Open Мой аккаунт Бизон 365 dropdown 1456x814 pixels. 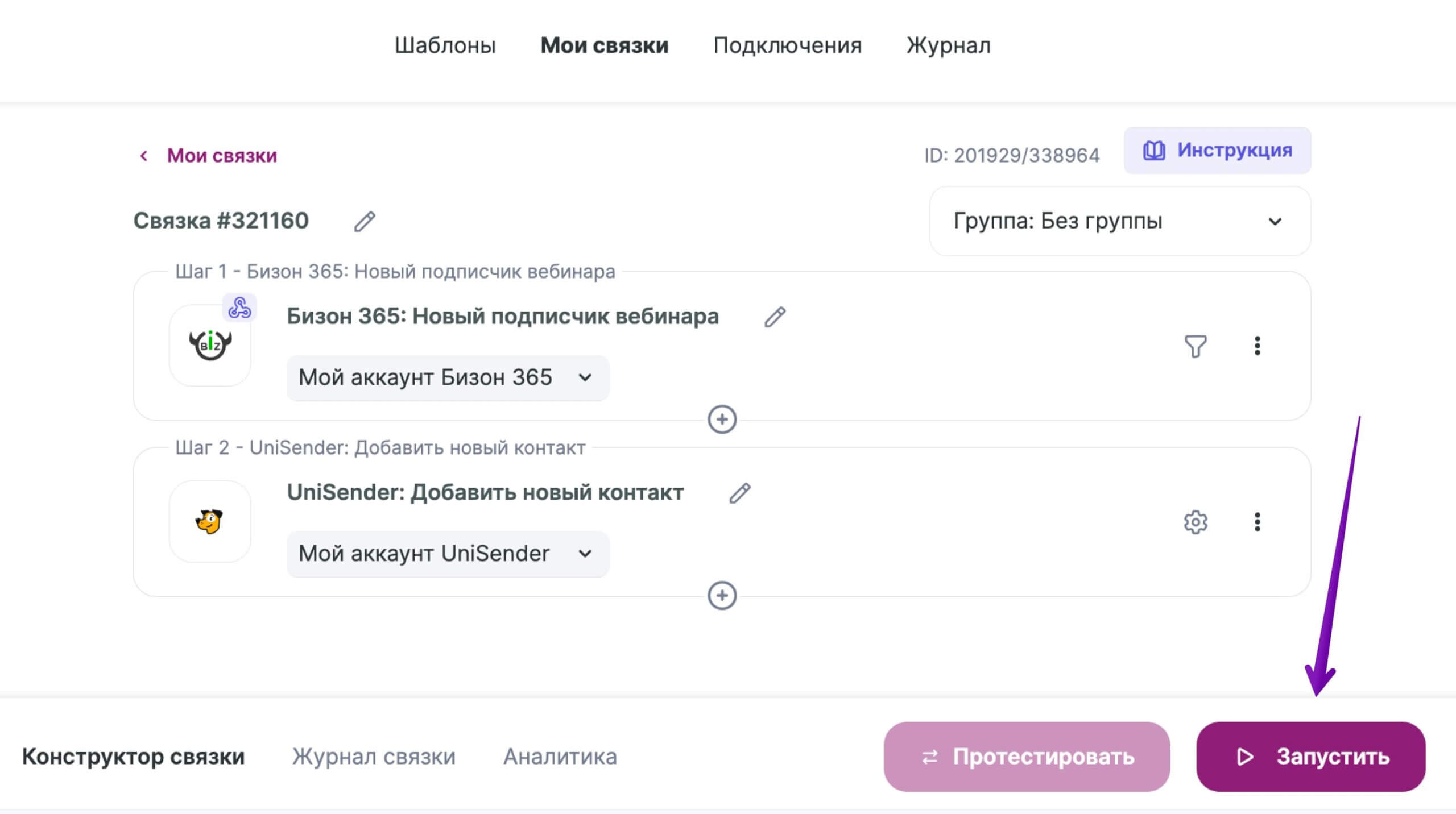tap(448, 378)
